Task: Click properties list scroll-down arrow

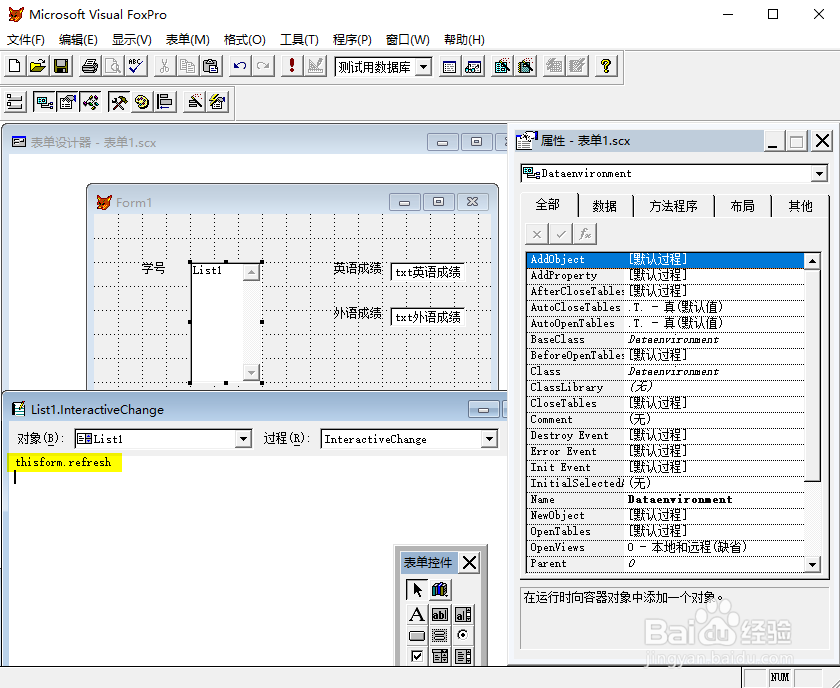Action: (812, 564)
